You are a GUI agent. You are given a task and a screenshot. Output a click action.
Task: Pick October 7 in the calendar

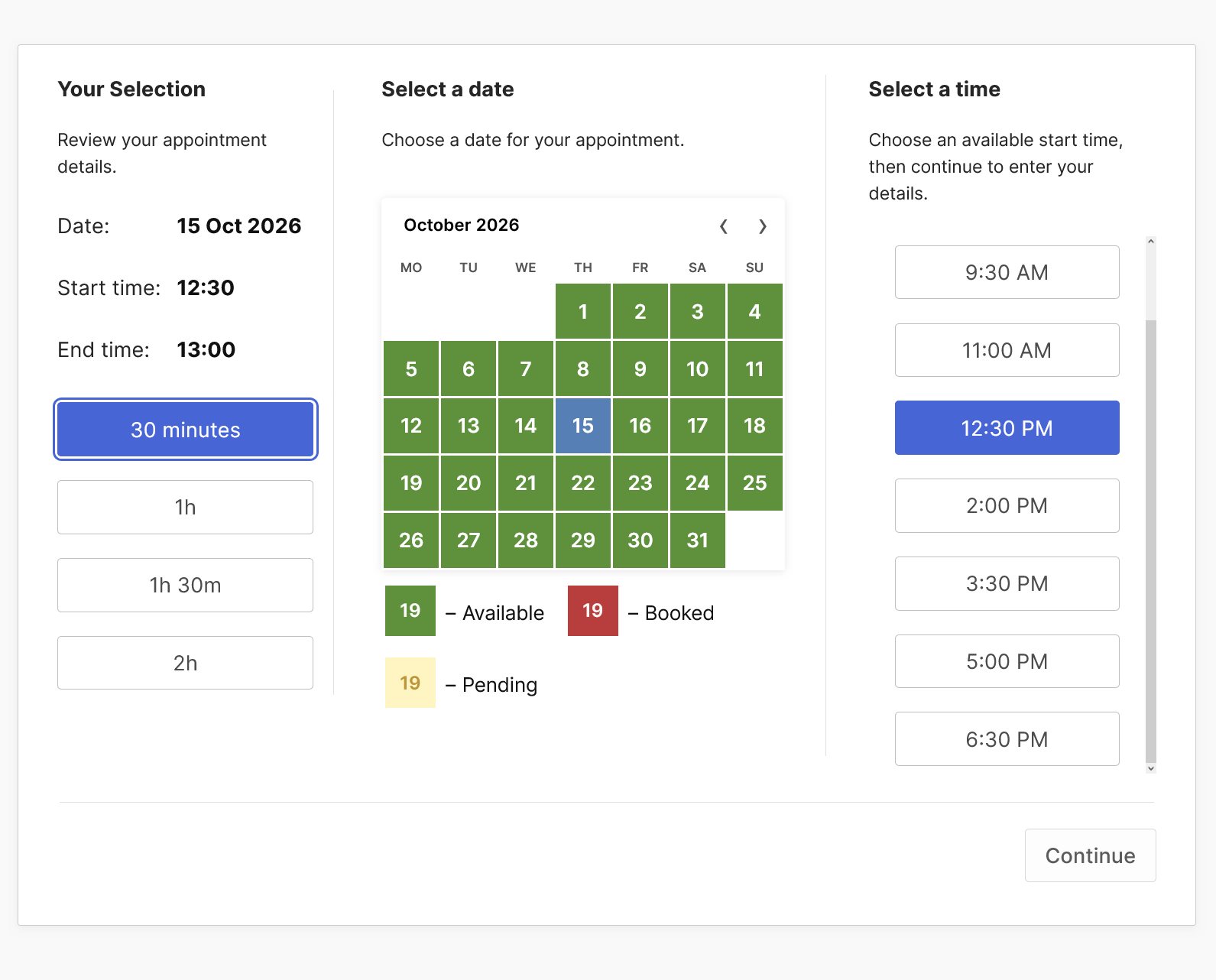pos(526,368)
